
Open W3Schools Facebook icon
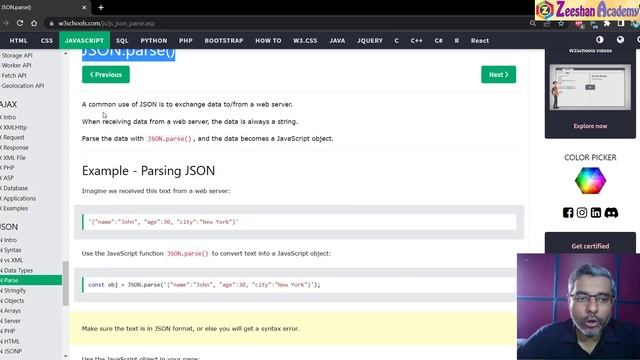tap(568, 213)
